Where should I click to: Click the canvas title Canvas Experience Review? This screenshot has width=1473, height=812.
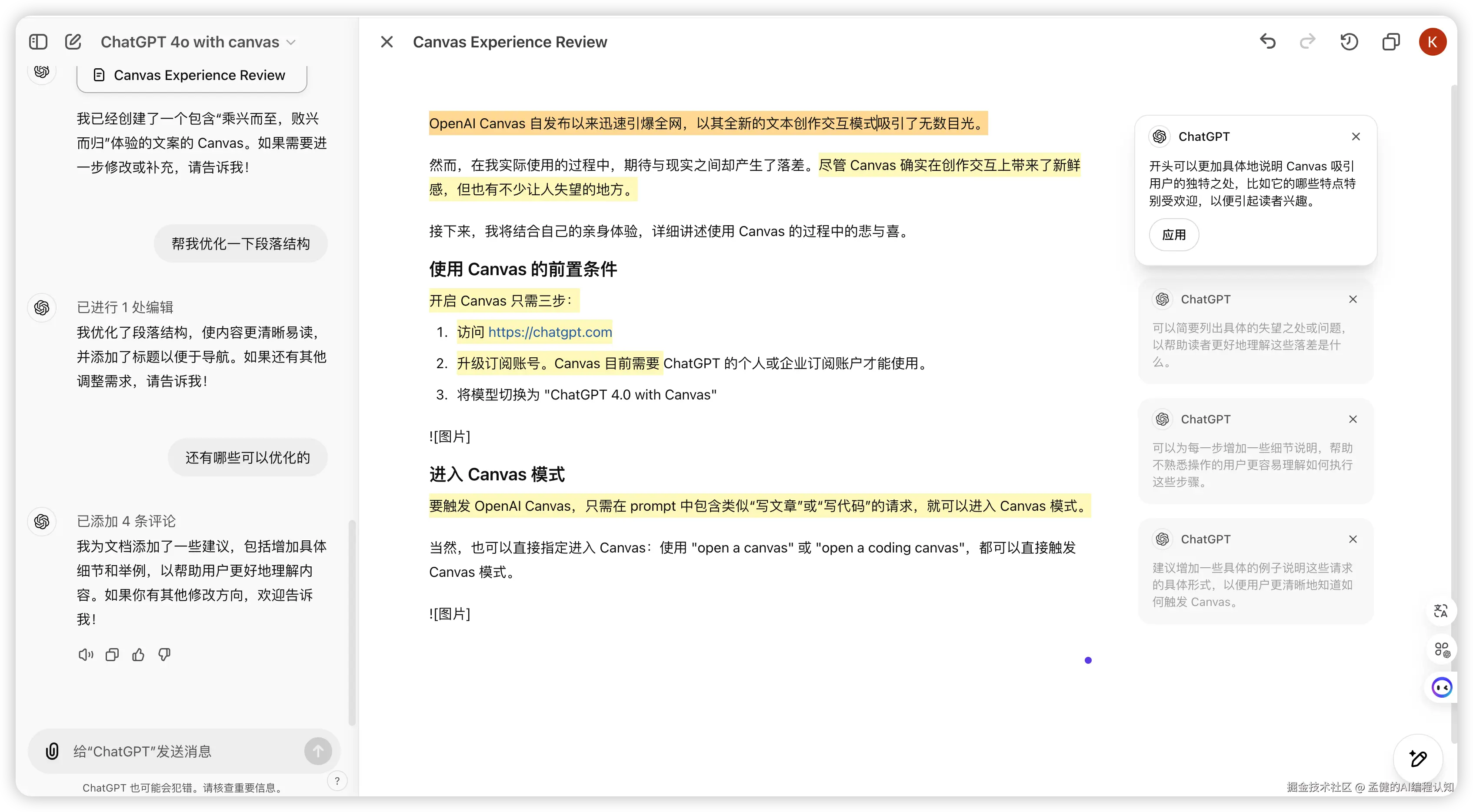[510, 42]
